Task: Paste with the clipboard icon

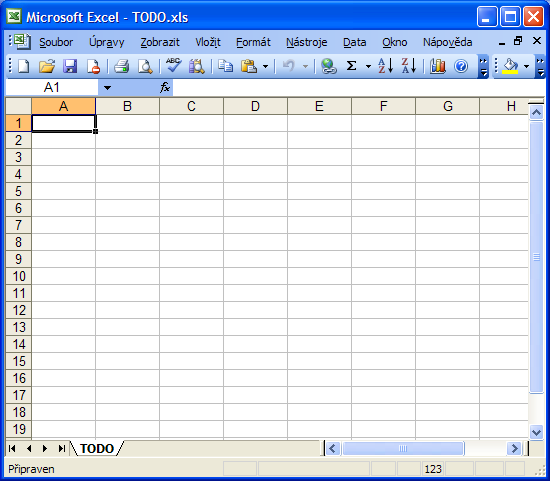Action: (248, 66)
